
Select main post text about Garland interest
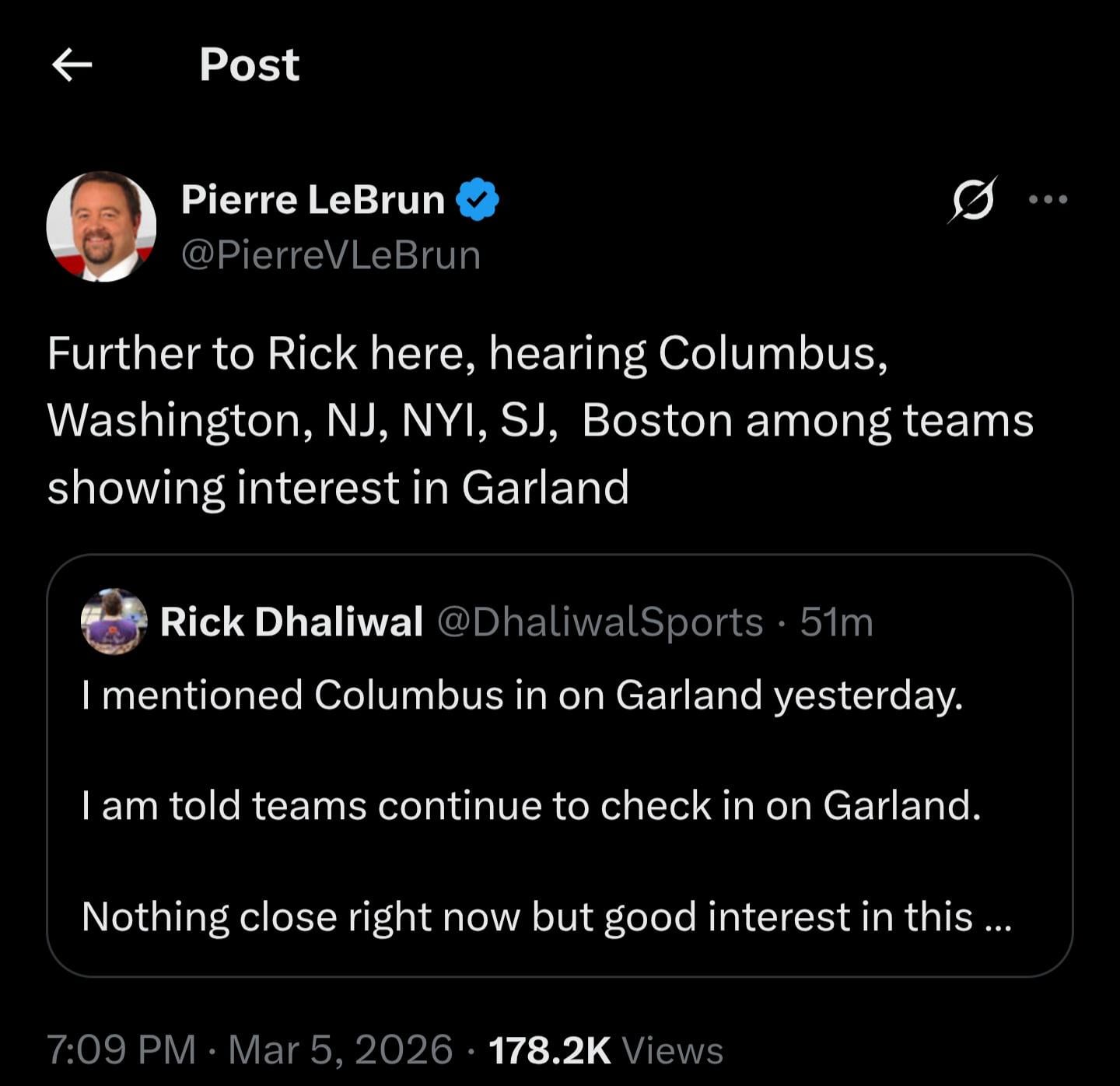[540, 420]
